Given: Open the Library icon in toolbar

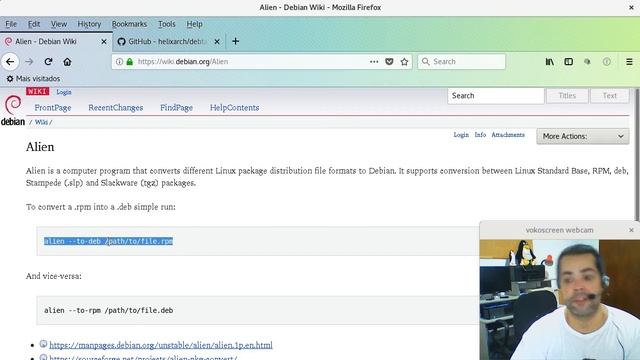Looking at the screenshot, I should 550,62.
